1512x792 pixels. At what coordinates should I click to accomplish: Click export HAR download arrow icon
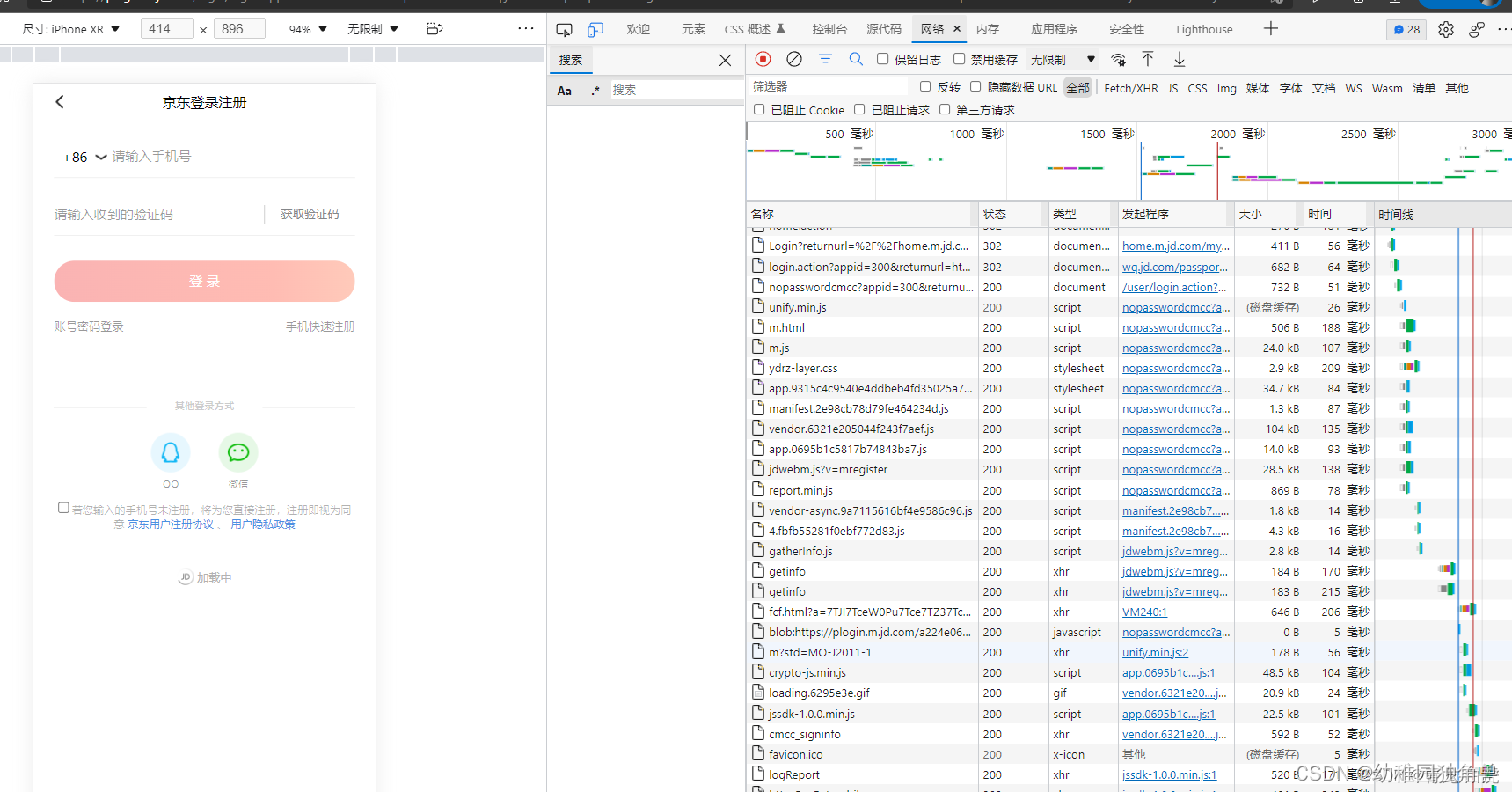1180,59
